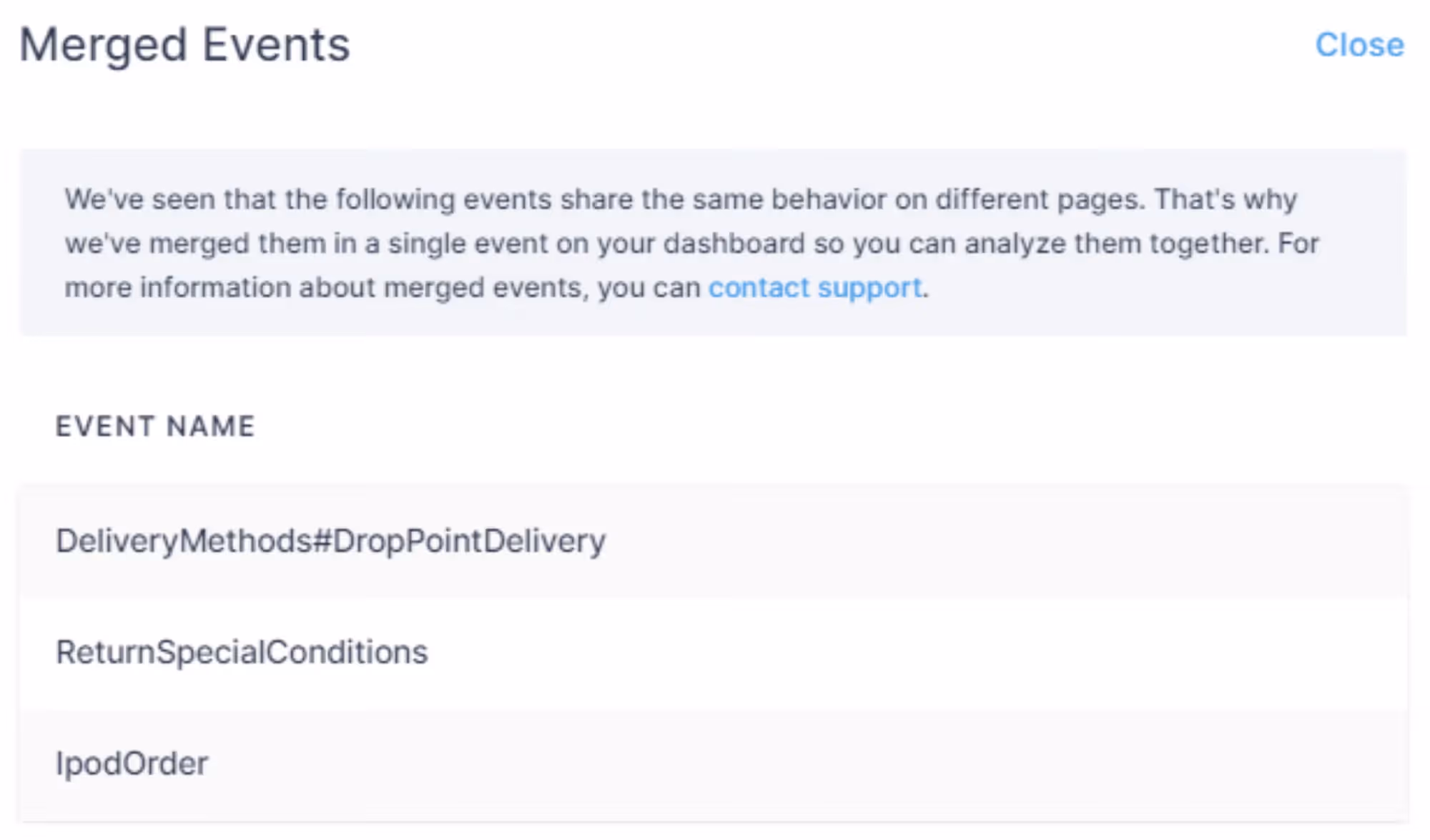
Task: Close the Merged Events dialog
Action: (x=1359, y=45)
